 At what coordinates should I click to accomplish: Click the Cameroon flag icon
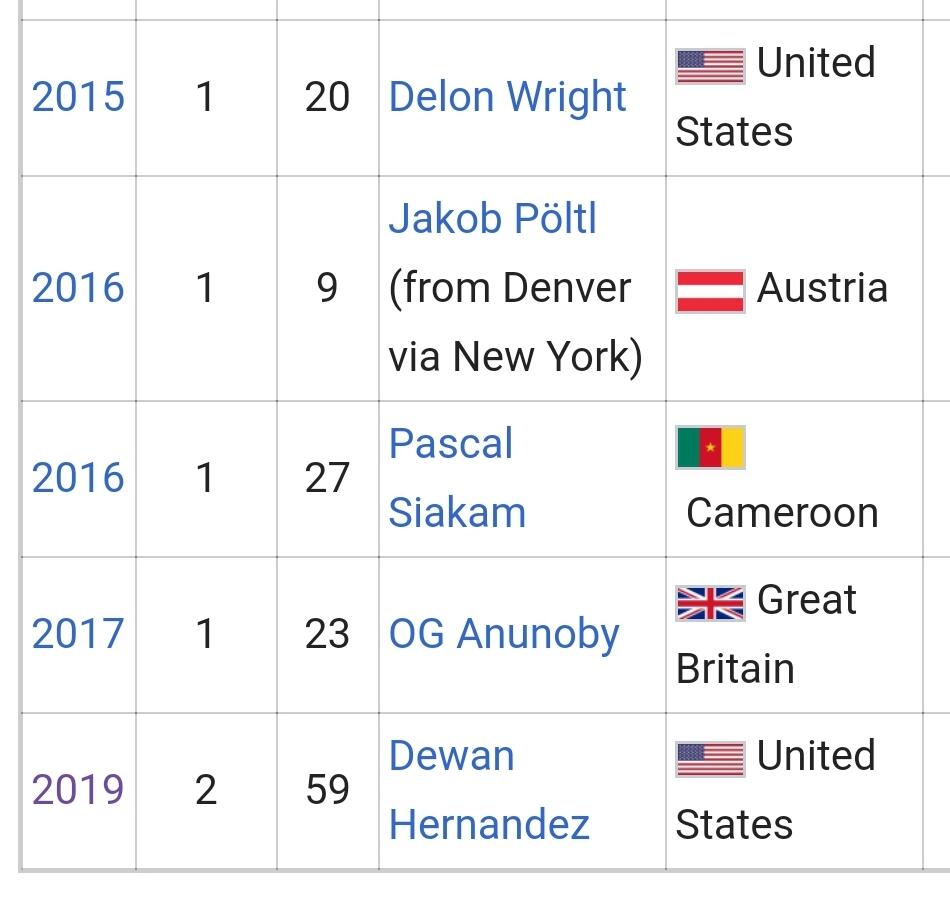pyautogui.click(x=710, y=448)
